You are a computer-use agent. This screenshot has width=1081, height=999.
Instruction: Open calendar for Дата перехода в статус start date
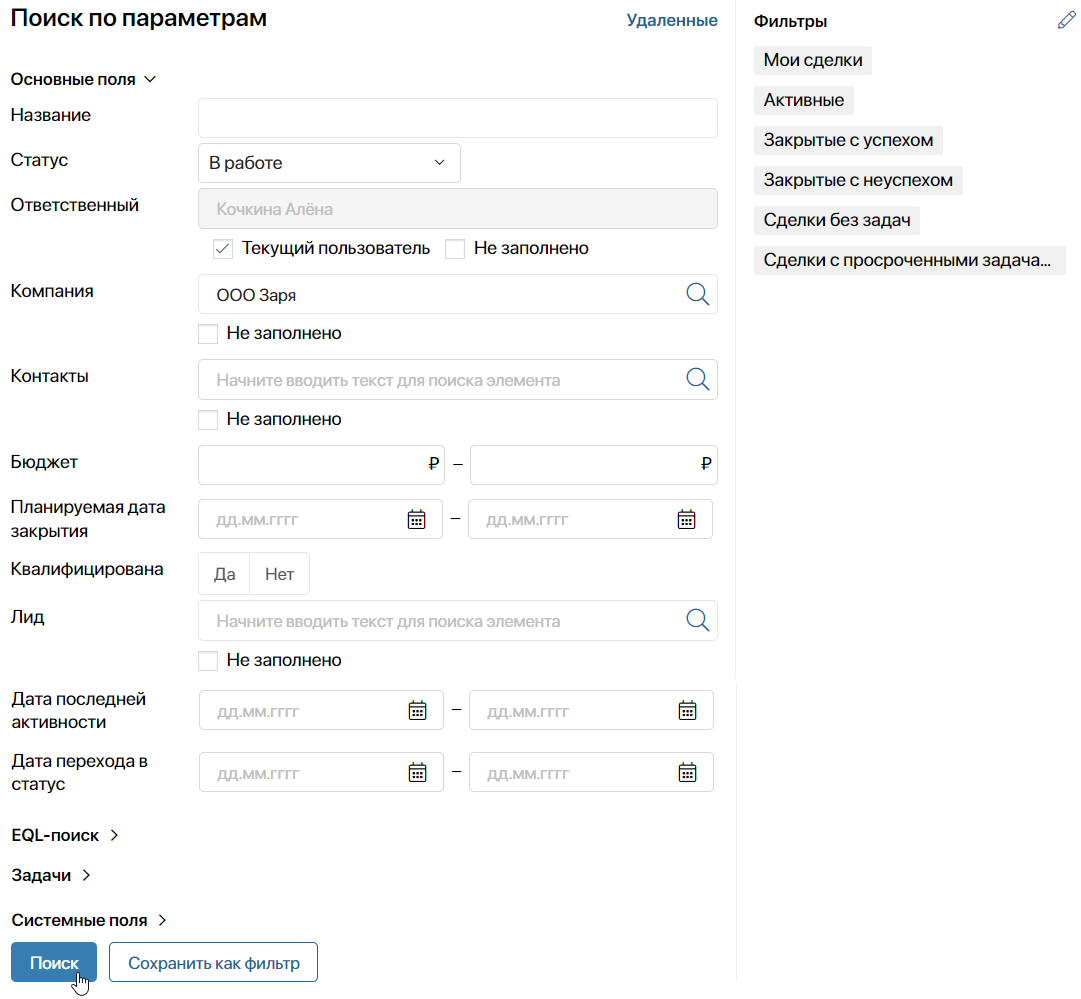418,772
